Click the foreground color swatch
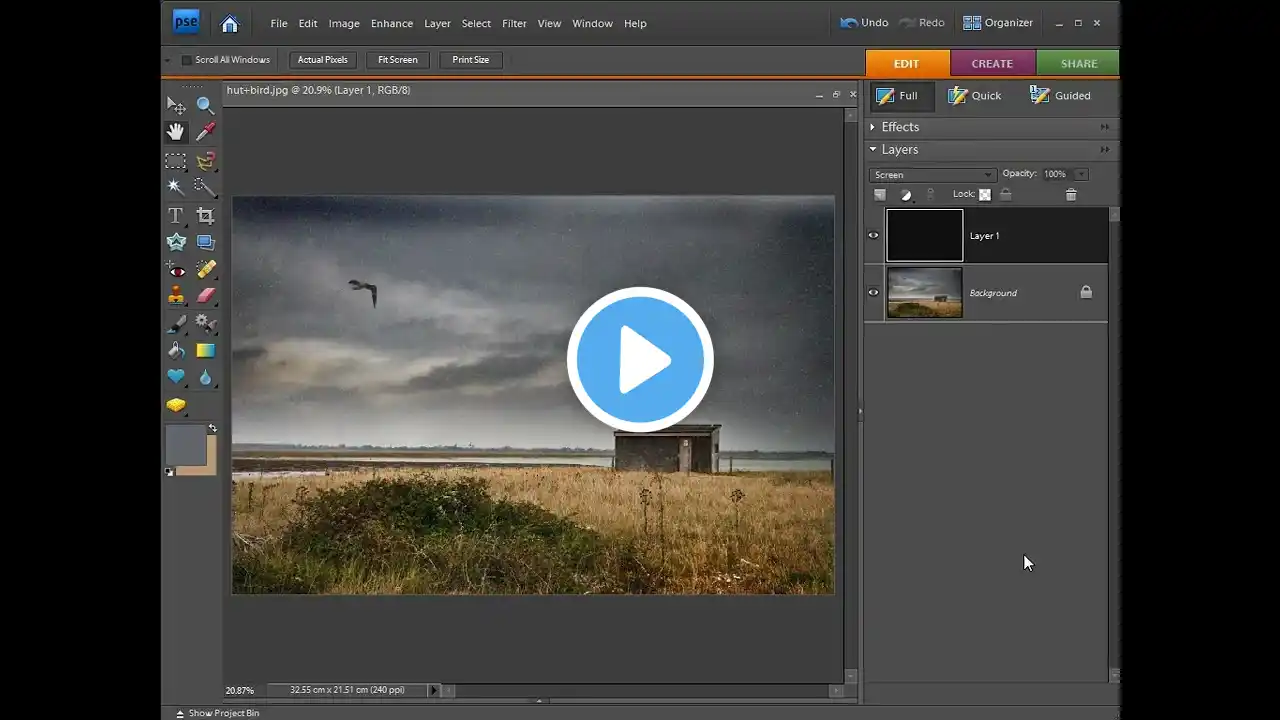The image size is (1280, 720). (x=184, y=444)
